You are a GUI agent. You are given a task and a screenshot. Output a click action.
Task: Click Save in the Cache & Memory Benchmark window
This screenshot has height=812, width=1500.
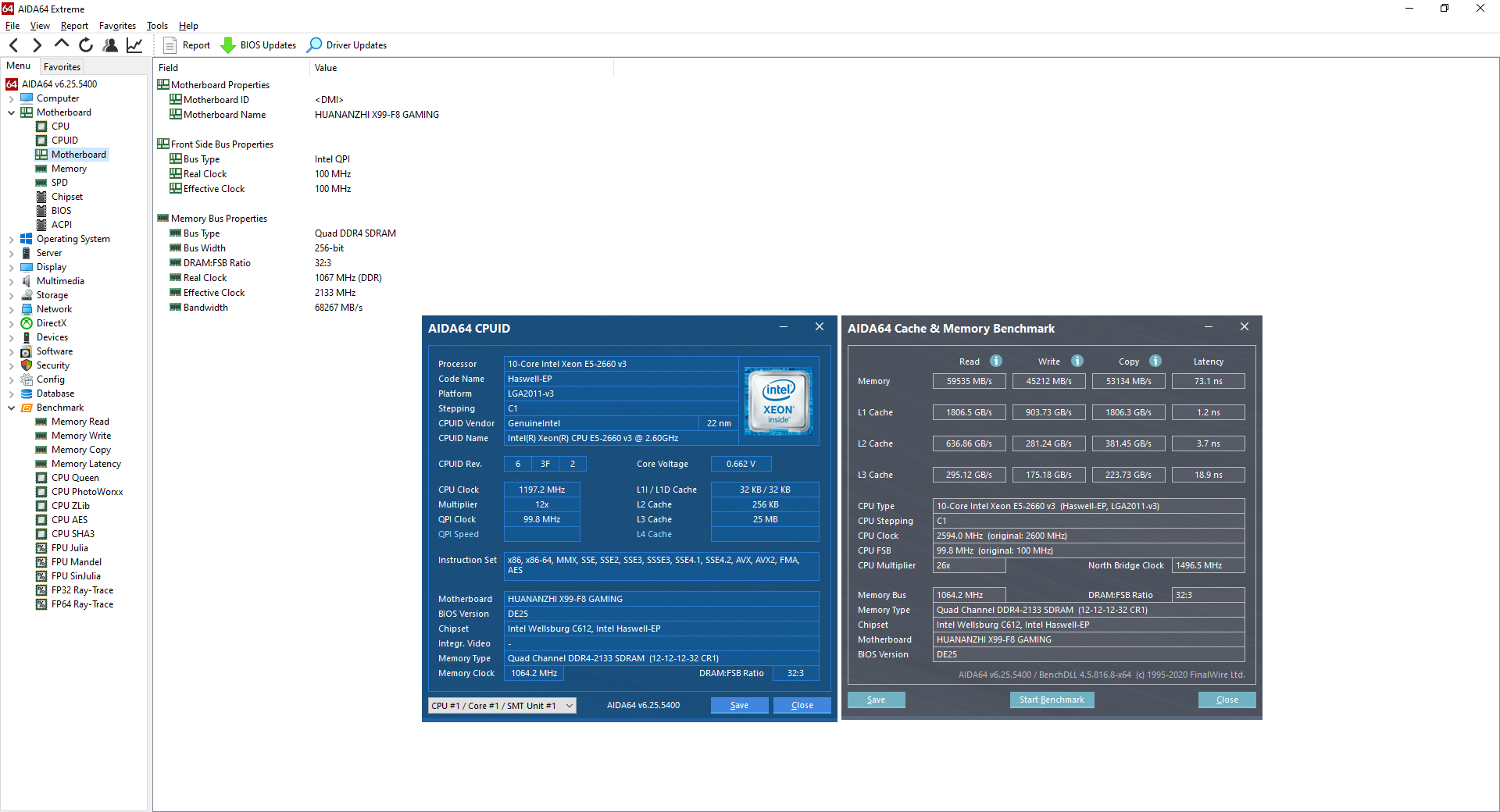(876, 700)
